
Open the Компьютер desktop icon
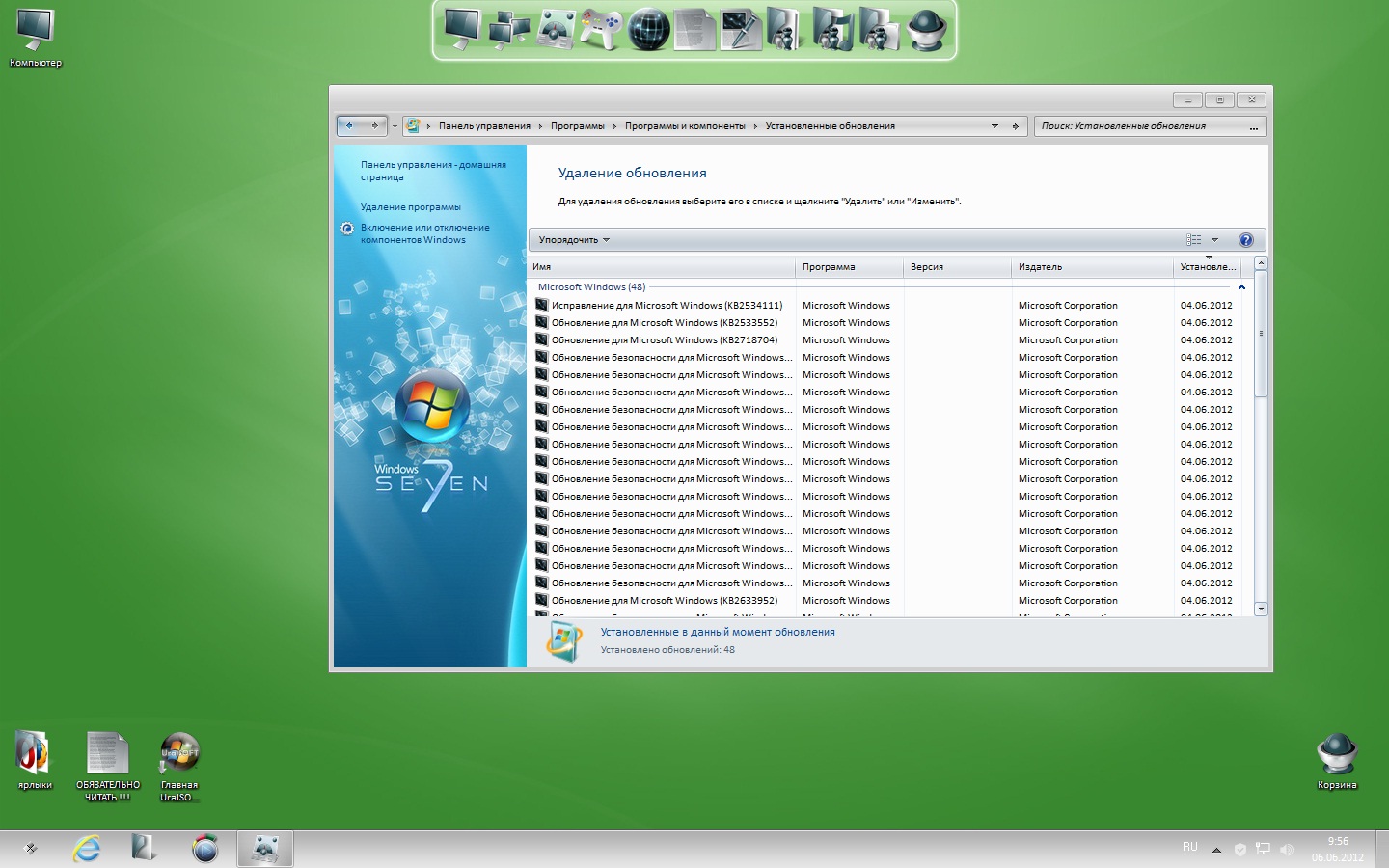coord(36,39)
